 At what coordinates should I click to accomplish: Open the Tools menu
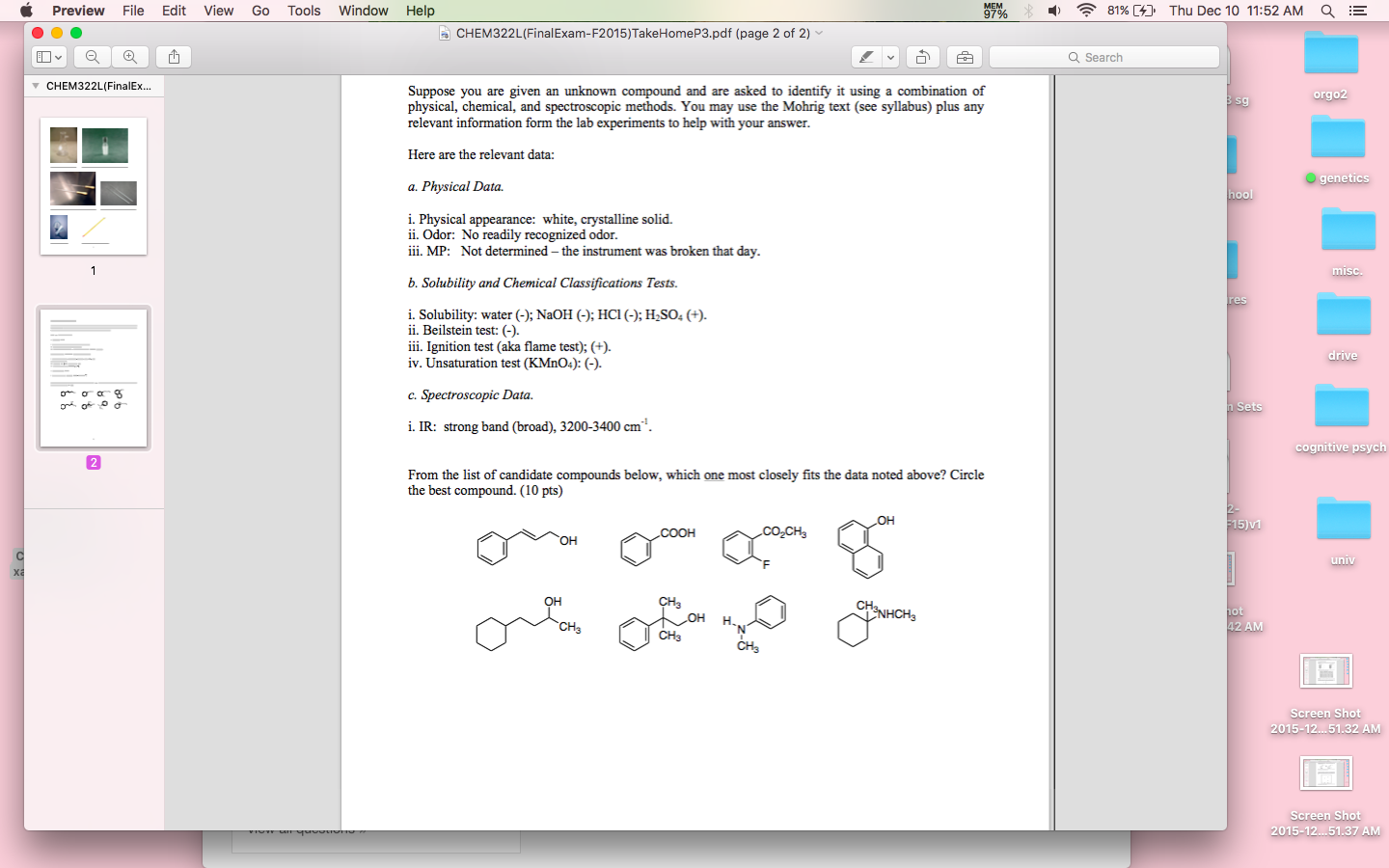(x=304, y=11)
